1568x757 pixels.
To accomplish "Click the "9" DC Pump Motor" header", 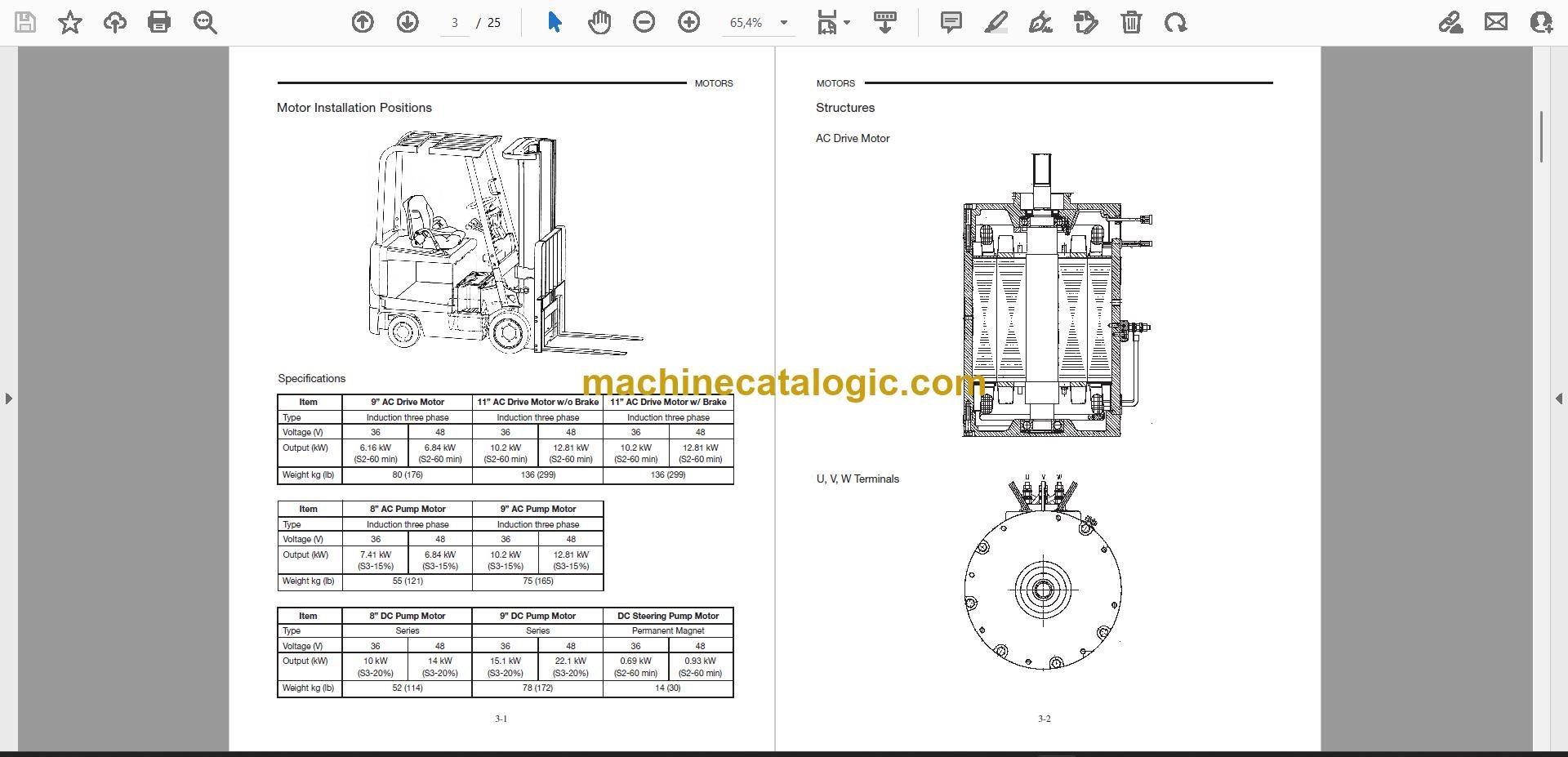I will coord(538,616).
